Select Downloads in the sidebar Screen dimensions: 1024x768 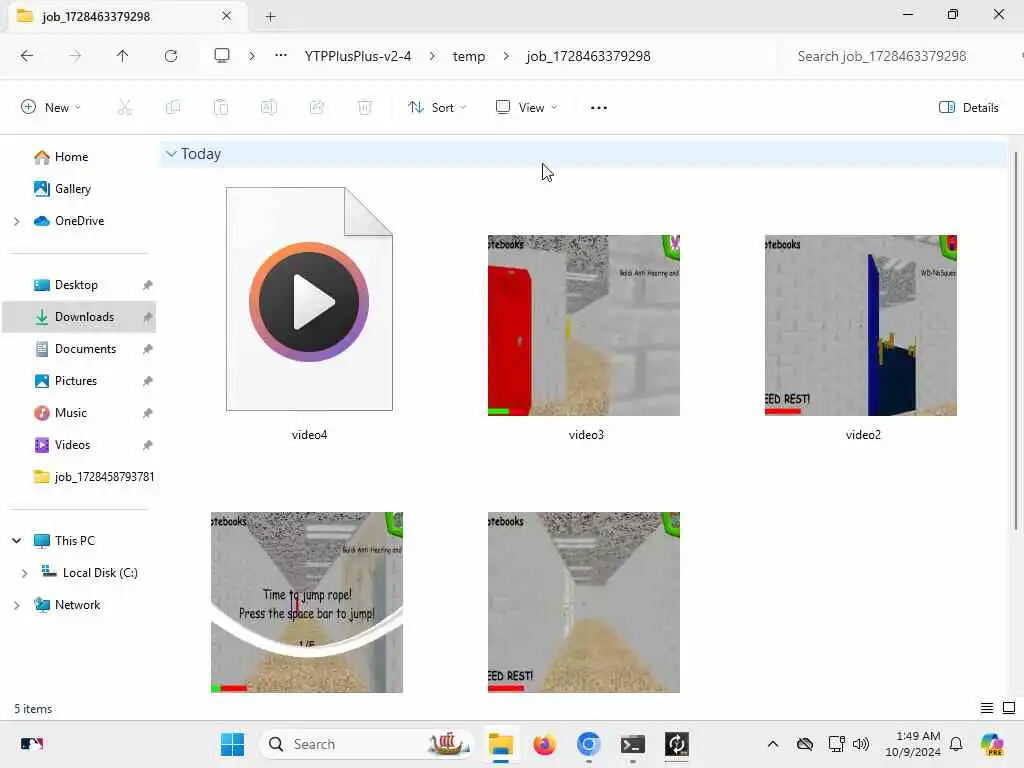79,317
